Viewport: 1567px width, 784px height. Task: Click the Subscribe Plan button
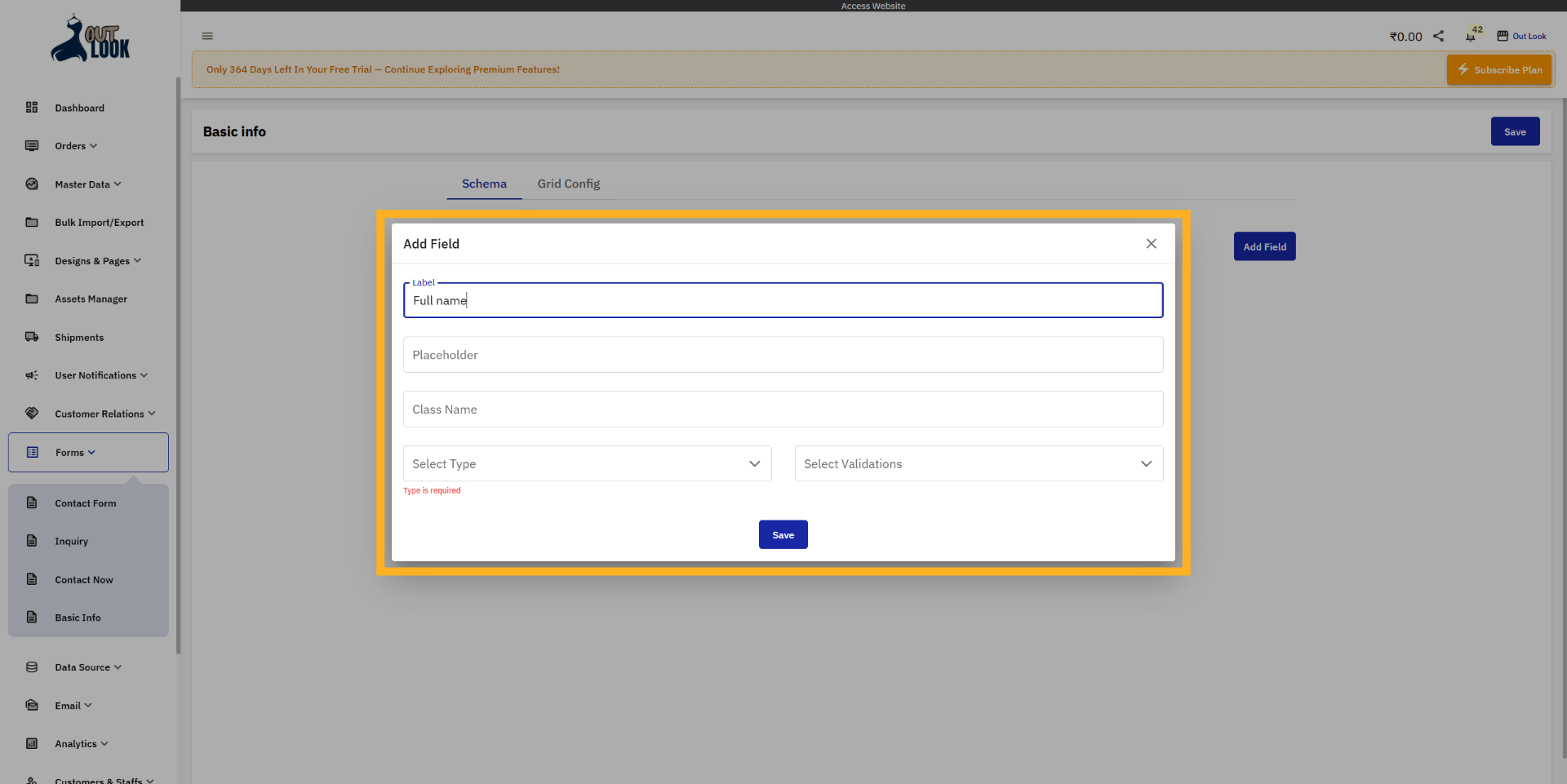[x=1498, y=69]
